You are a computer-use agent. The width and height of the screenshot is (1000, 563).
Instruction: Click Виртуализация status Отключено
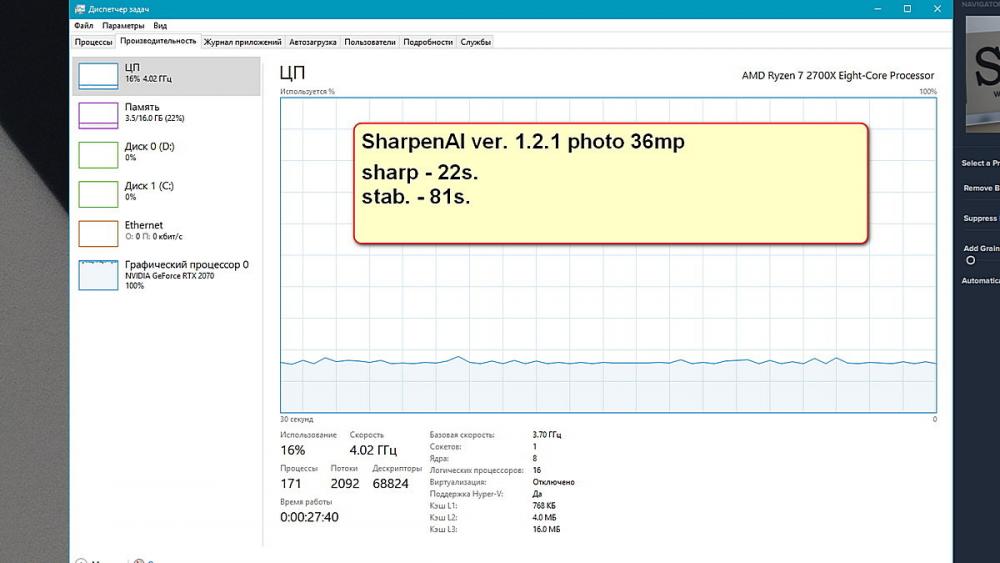pos(554,482)
